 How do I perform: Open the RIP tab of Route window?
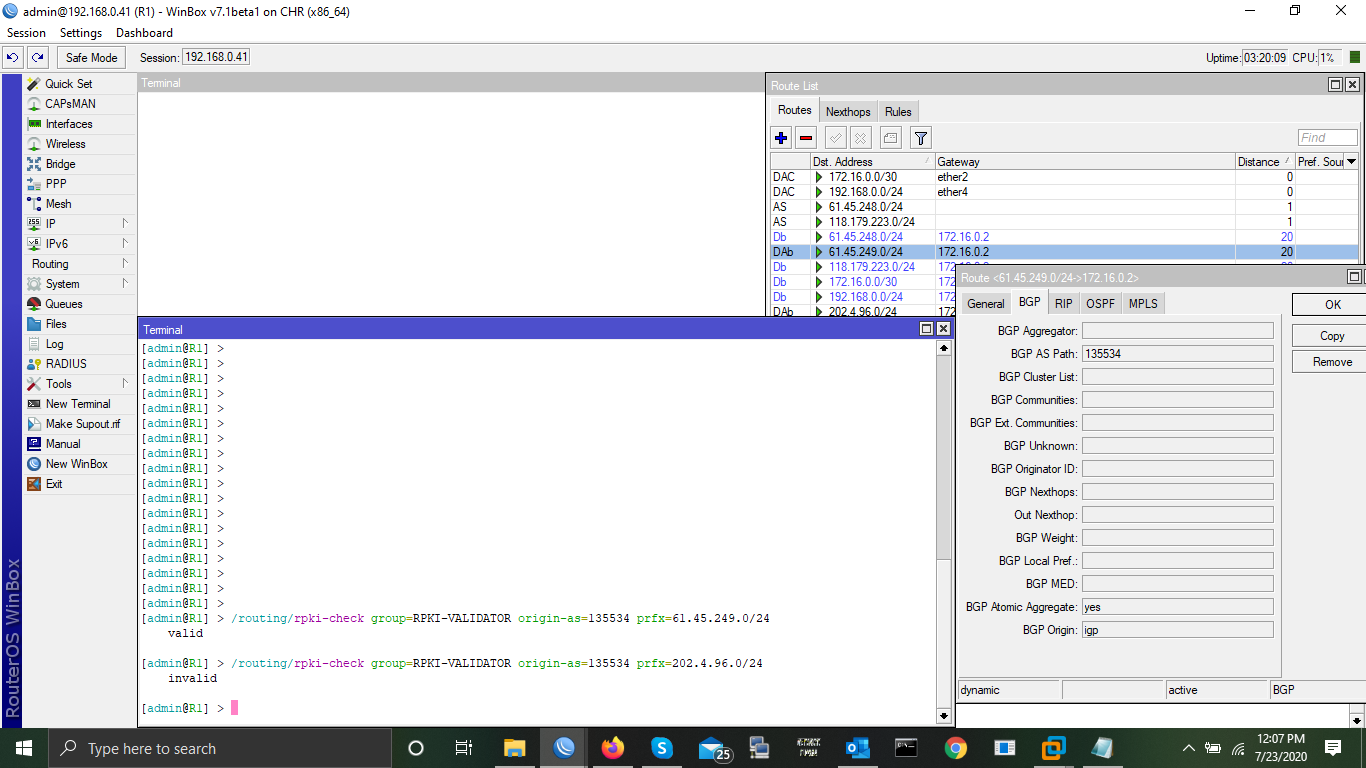[x=1063, y=304]
